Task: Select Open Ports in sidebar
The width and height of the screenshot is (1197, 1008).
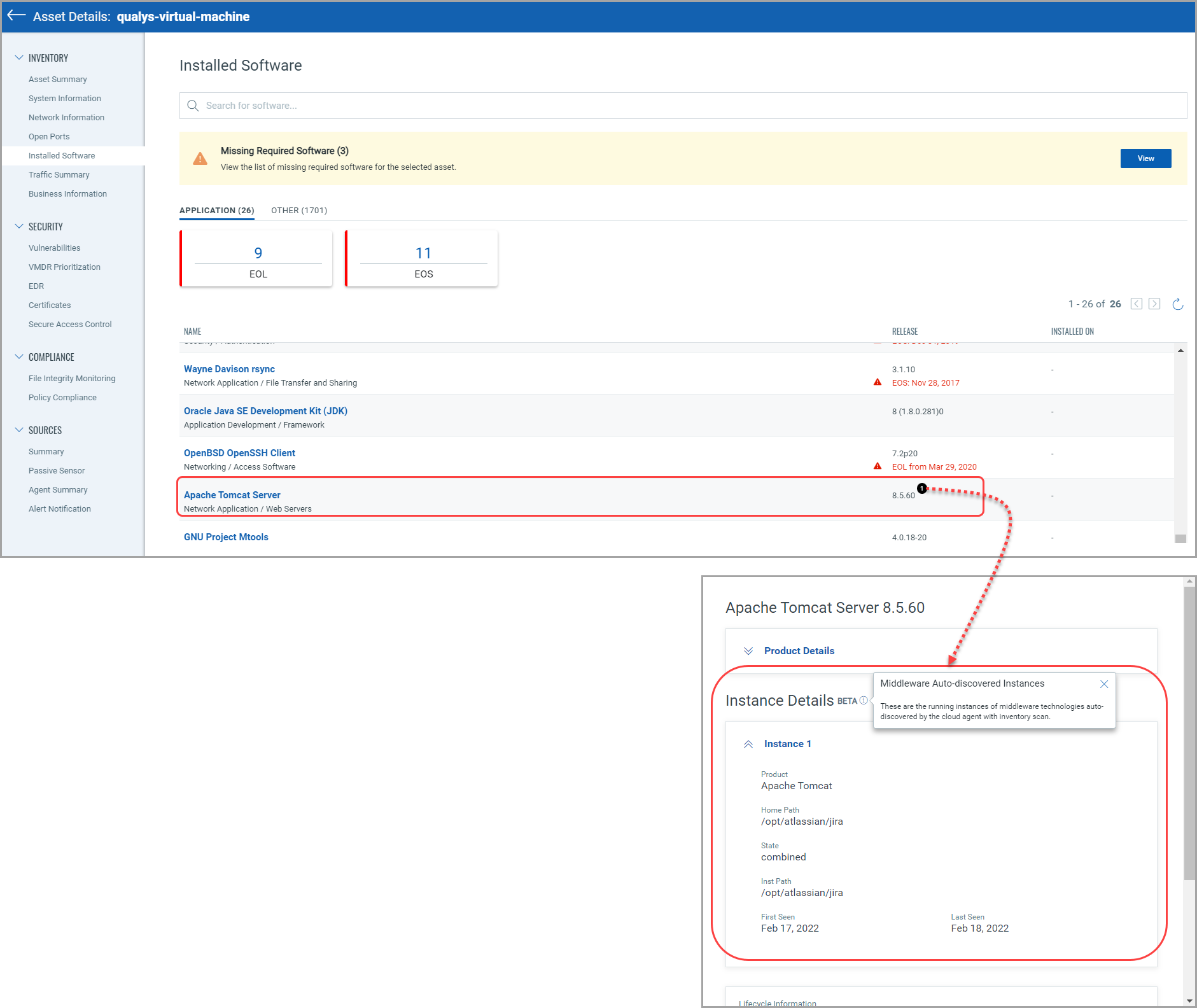Action: 49,137
